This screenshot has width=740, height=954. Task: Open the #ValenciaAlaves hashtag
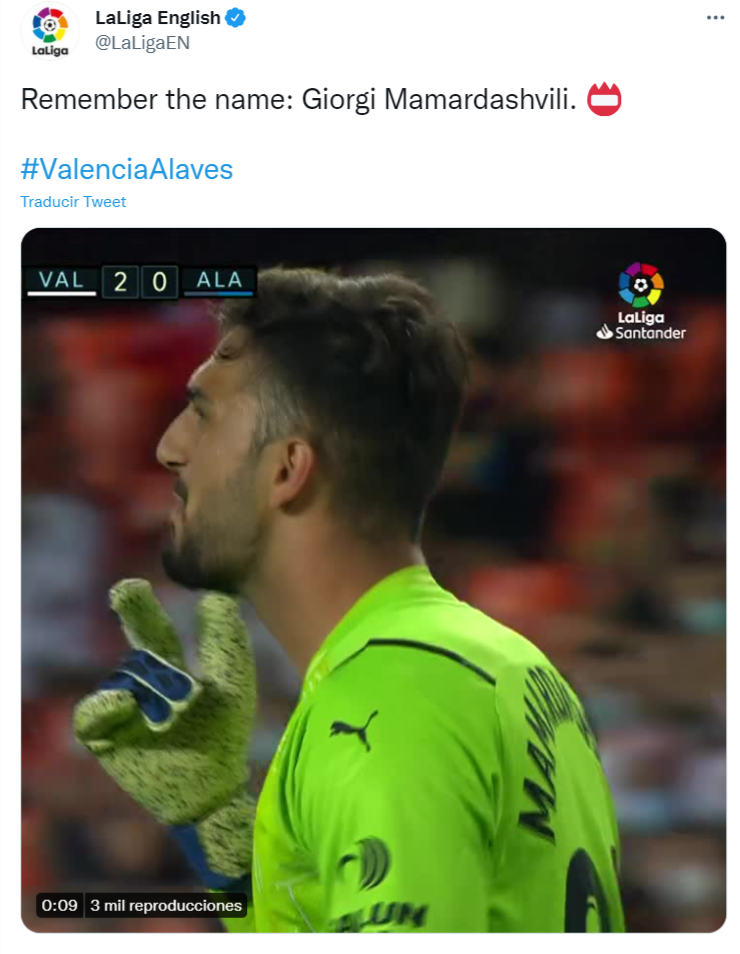click(127, 169)
